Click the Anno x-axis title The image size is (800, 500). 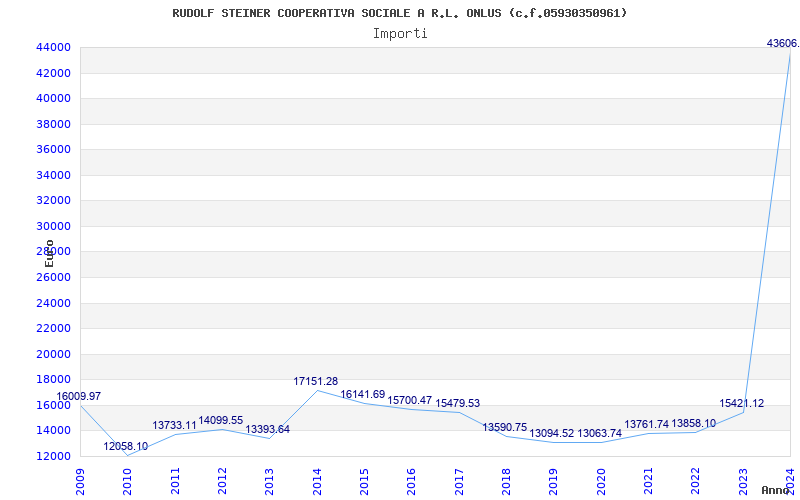point(776,490)
